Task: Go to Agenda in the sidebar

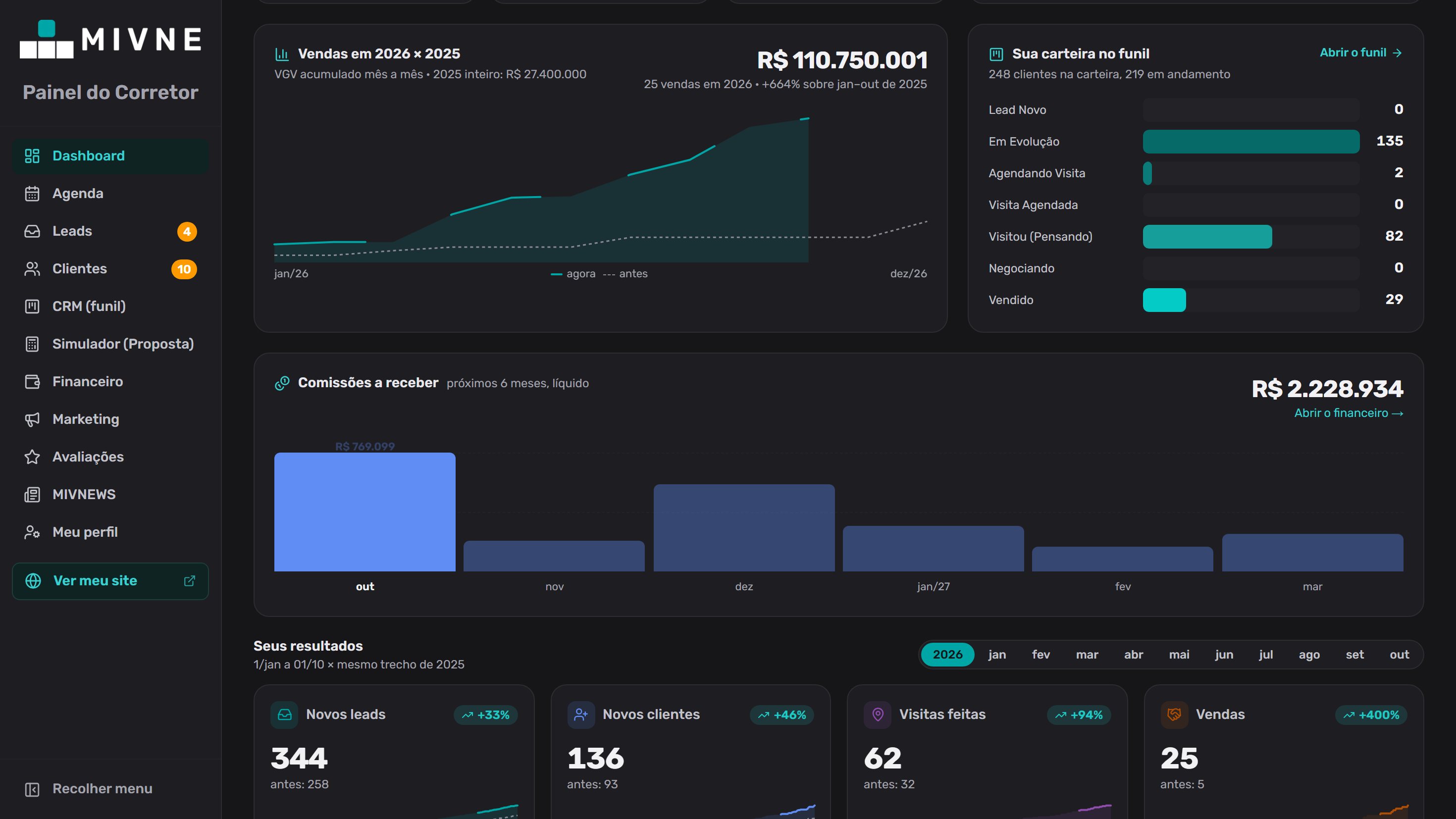Action: tap(110, 194)
